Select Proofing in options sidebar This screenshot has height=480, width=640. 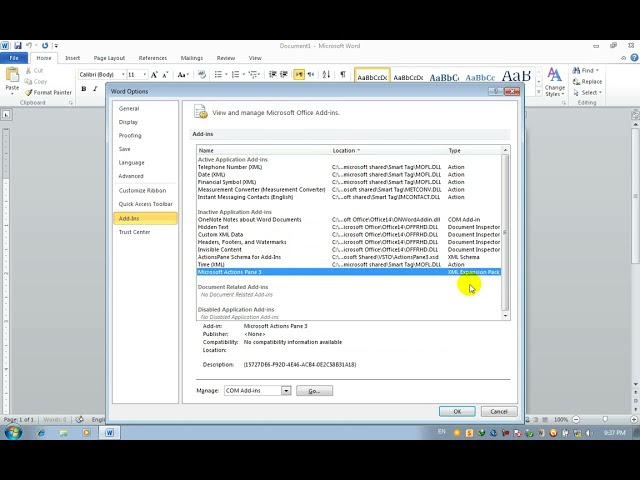pos(130,136)
